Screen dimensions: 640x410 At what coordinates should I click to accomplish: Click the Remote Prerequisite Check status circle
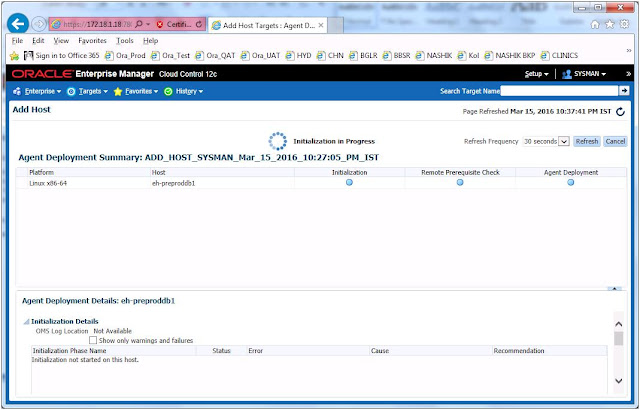click(460, 182)
